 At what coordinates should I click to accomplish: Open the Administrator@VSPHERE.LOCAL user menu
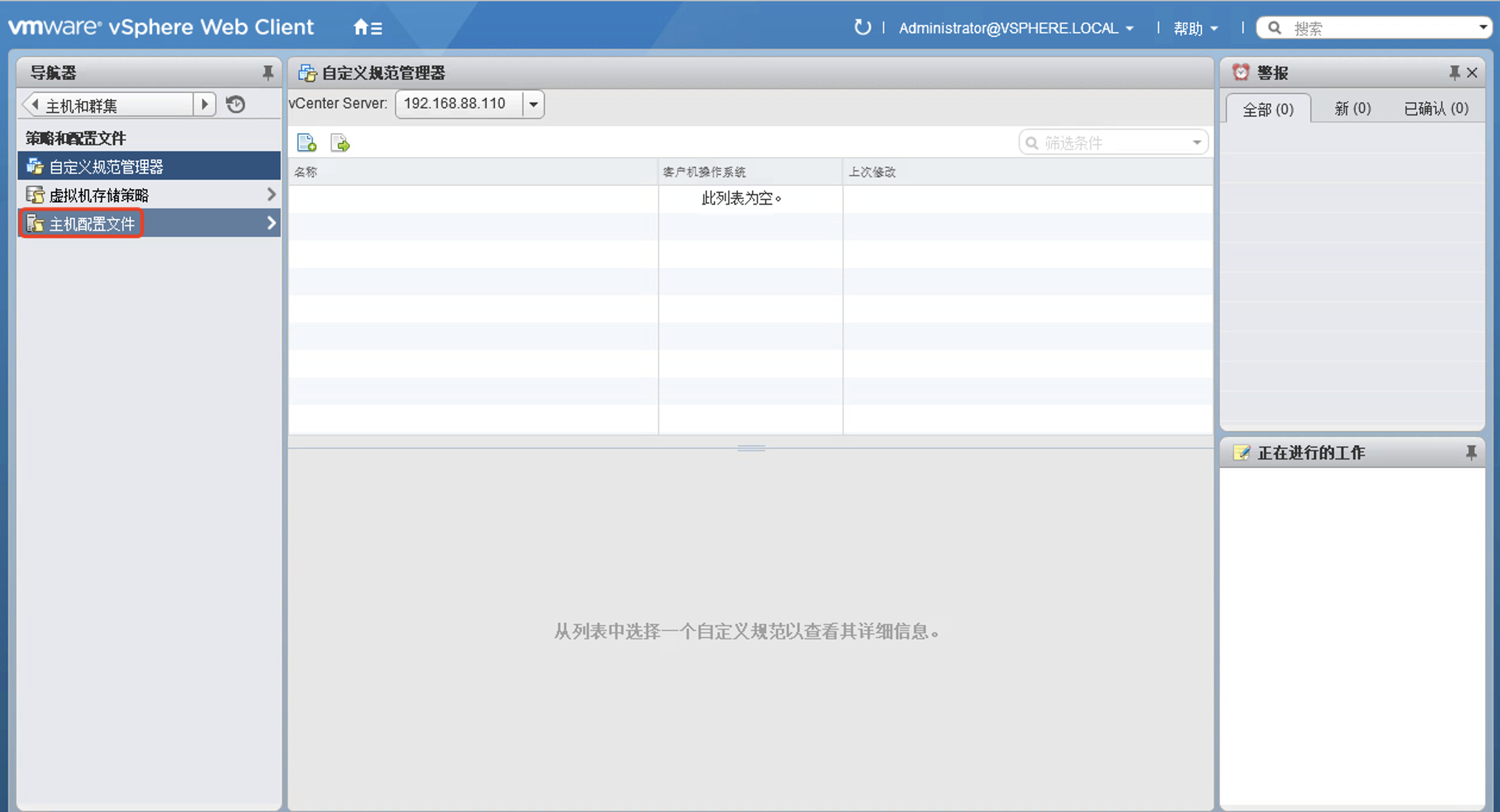coord(1017,28)
